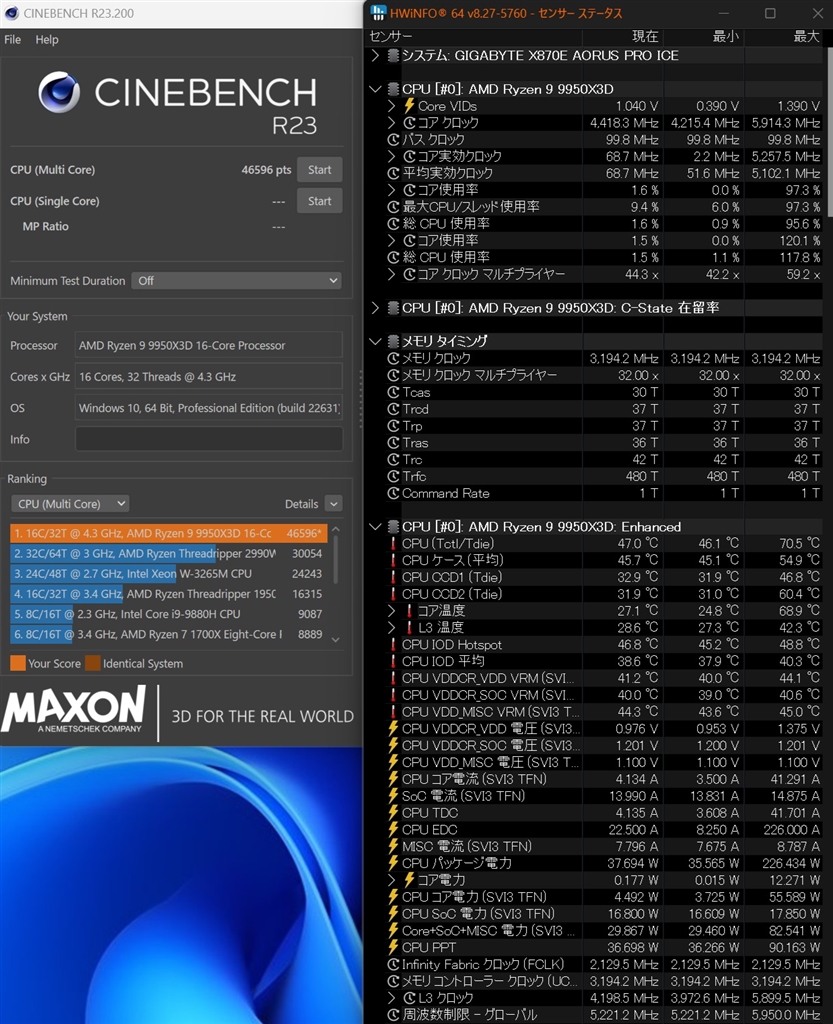Expand the コア電力 row

(x=391, y=880)
